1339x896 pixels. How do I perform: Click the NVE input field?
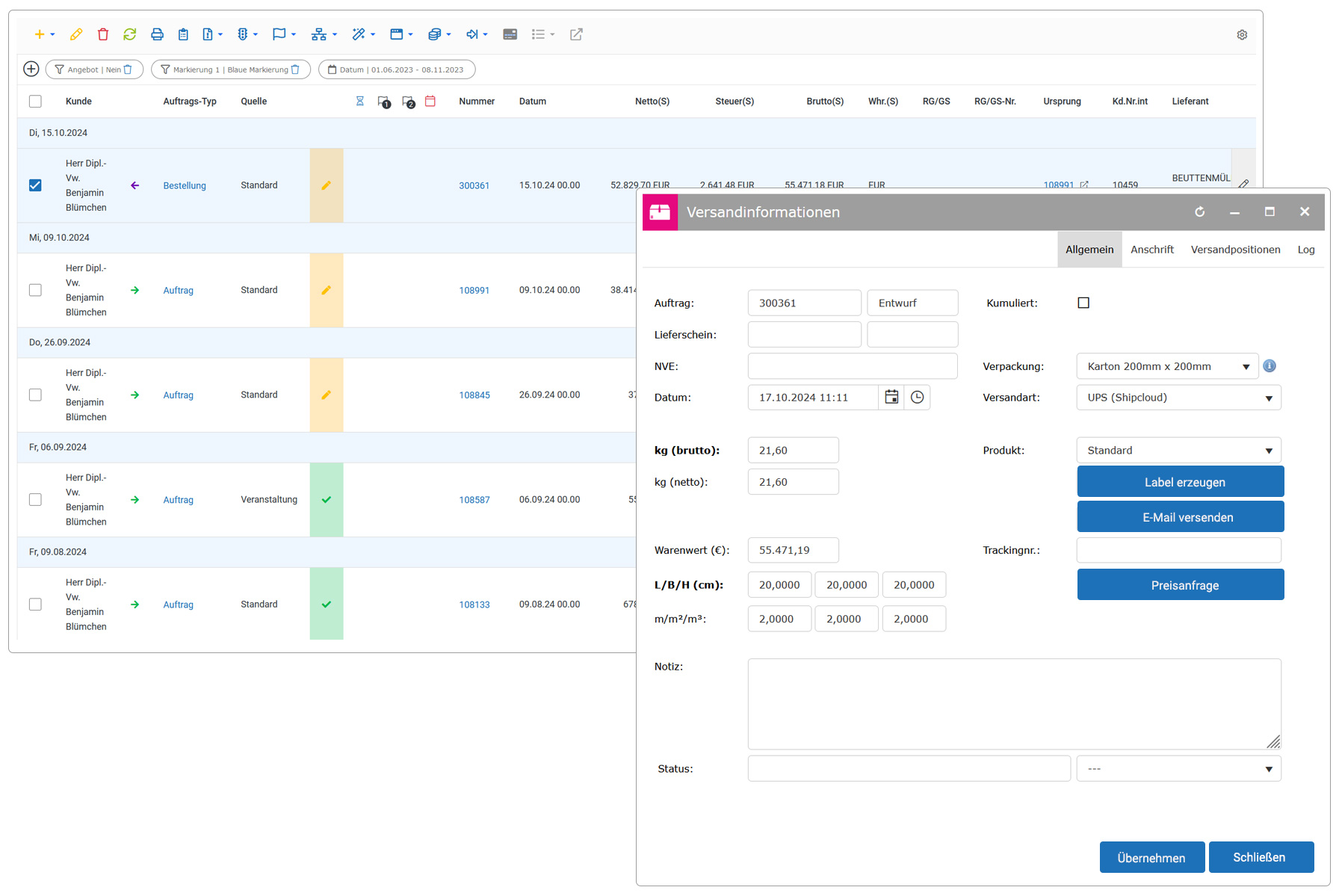pyautogui.click(x=853, y=366)
